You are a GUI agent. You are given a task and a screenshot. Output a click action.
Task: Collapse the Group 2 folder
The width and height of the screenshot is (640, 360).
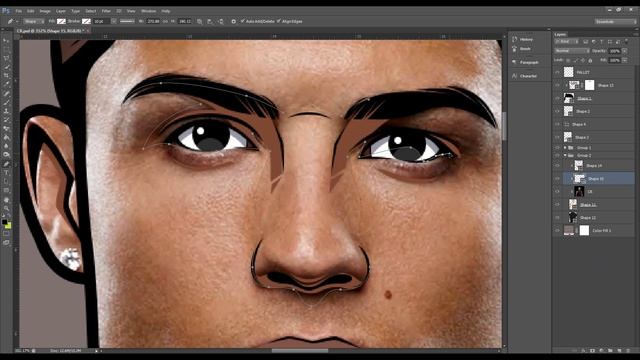pyautogui.click(x=565, y=156)
